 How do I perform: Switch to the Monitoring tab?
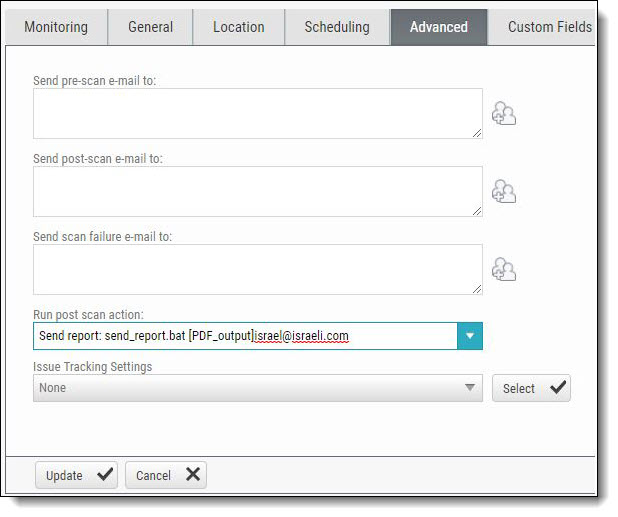pyautogui.click(x=56, y=27)
